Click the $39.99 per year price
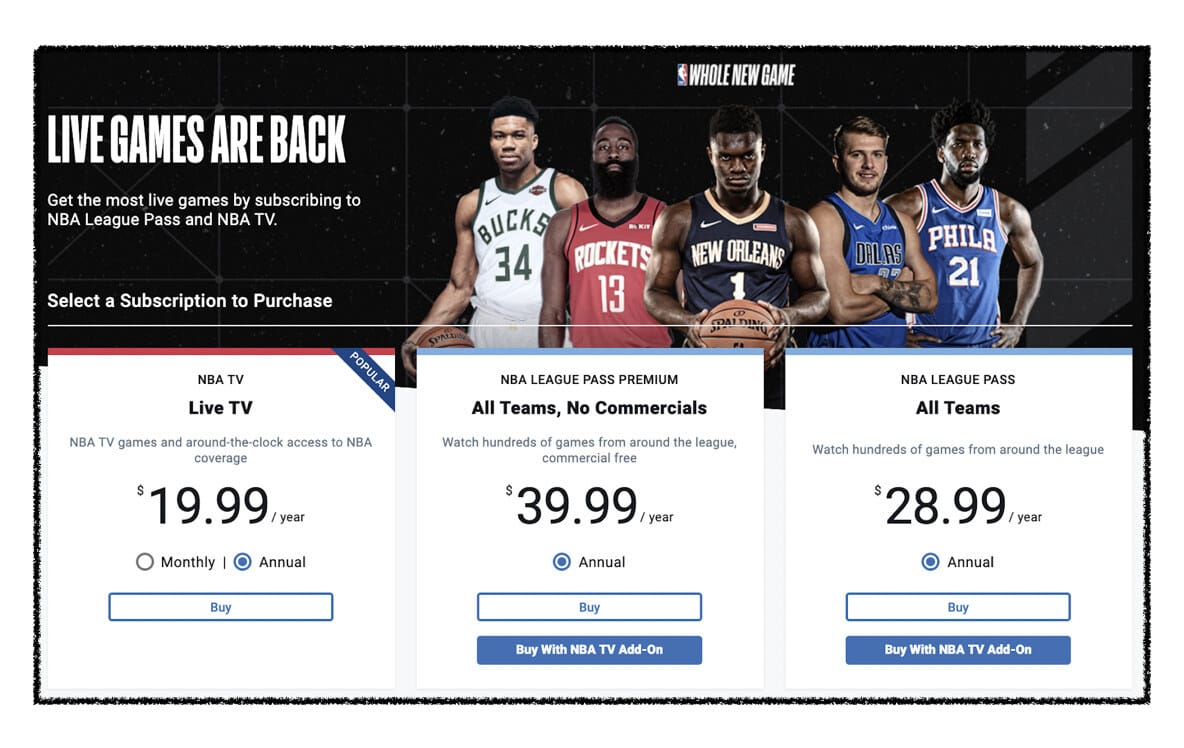Image resolution: width=1184 pixels, height=748 pixels. (x=589, y=506)
